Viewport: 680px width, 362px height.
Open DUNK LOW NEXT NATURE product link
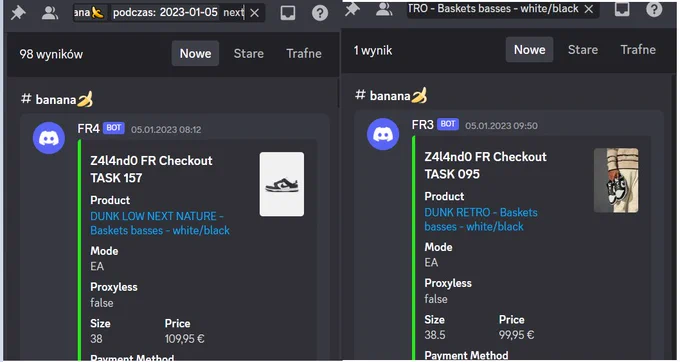click(160, 223)
